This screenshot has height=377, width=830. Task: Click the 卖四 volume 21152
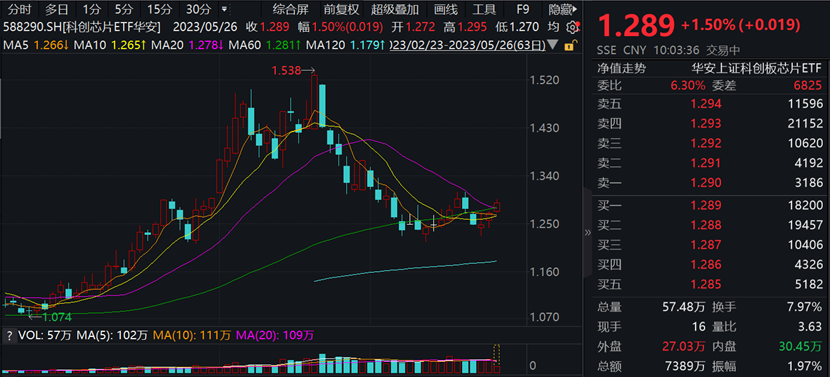(806, 124)
